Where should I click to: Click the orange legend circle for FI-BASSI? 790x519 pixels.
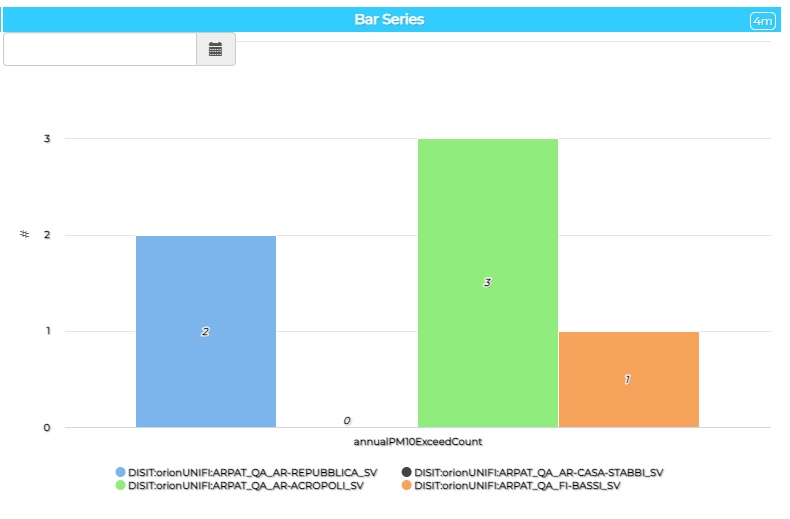(407, 485)
